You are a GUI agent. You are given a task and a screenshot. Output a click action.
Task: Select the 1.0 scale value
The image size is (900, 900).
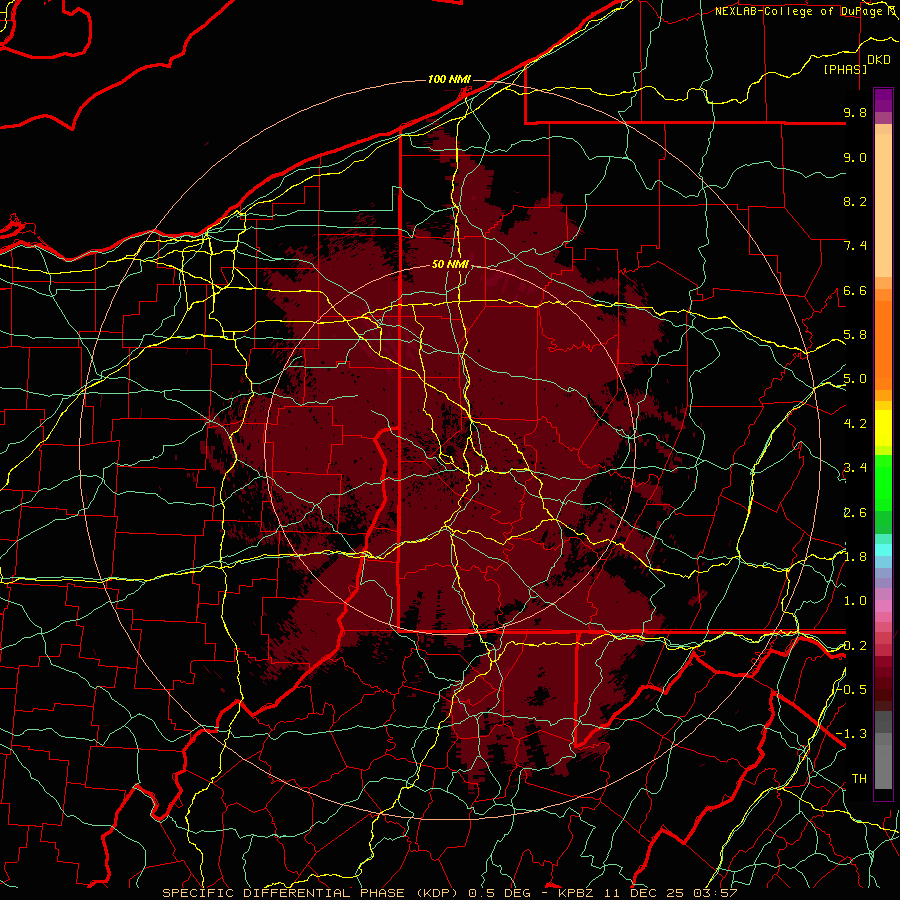tap(855, 601)
